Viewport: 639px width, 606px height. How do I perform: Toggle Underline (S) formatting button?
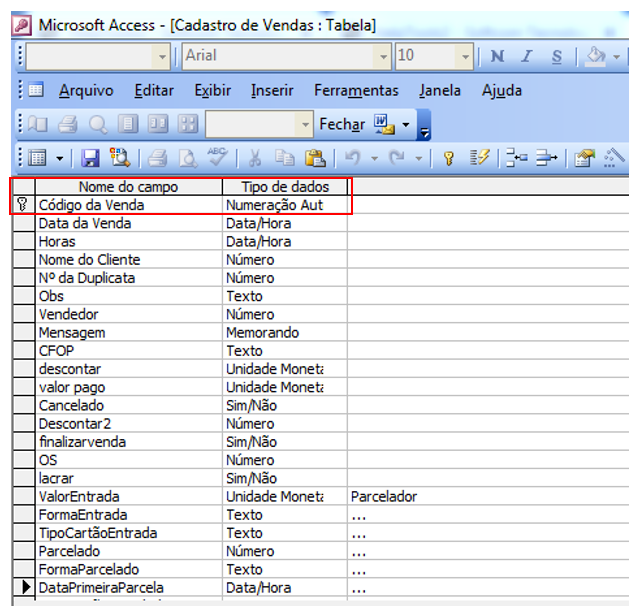point(556,56)
